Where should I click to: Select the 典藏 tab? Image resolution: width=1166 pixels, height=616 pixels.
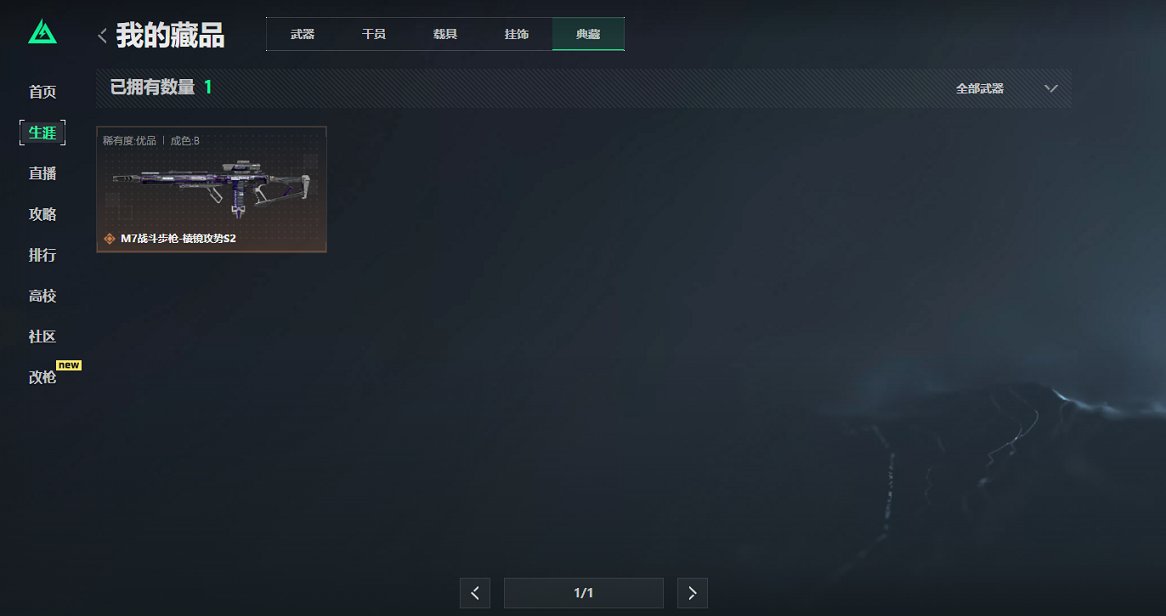[x=588, y=34]
